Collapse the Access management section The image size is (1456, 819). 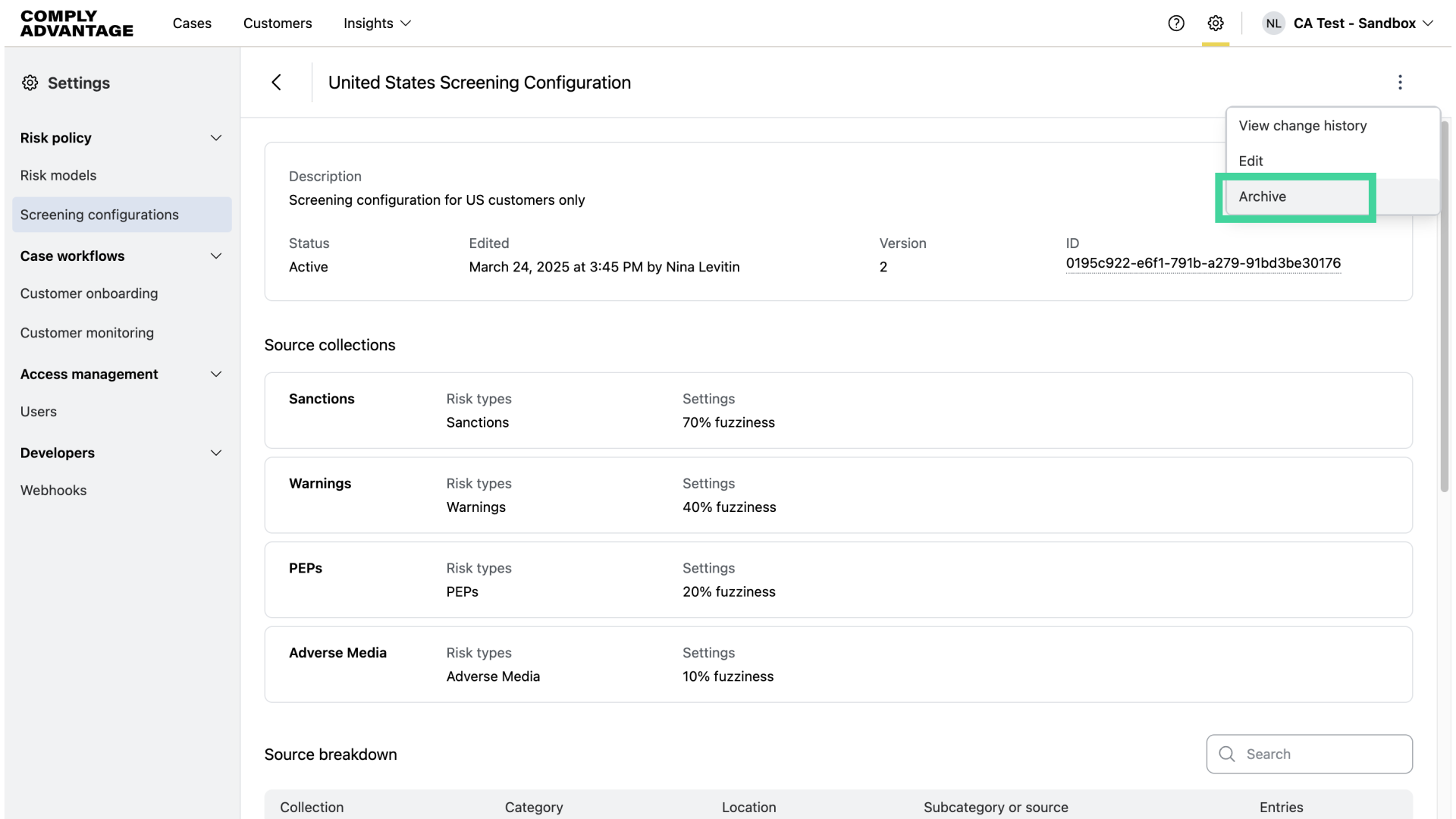coord(216,375)
